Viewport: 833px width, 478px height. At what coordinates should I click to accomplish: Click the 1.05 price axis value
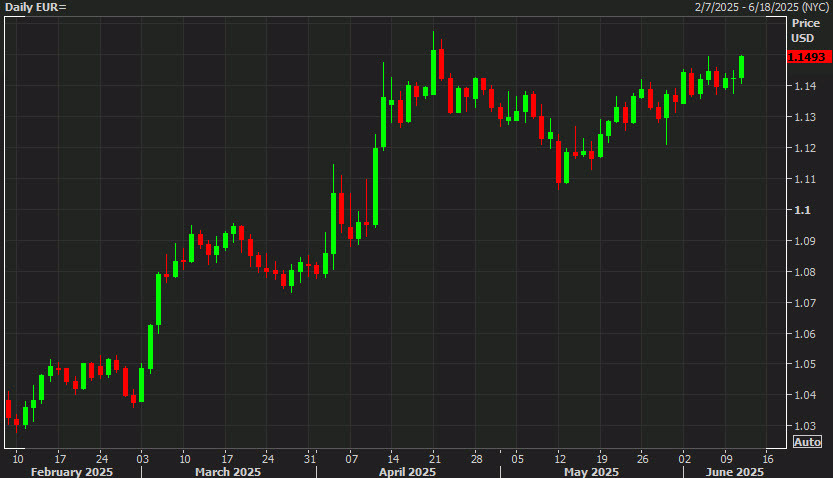(805, 364)
